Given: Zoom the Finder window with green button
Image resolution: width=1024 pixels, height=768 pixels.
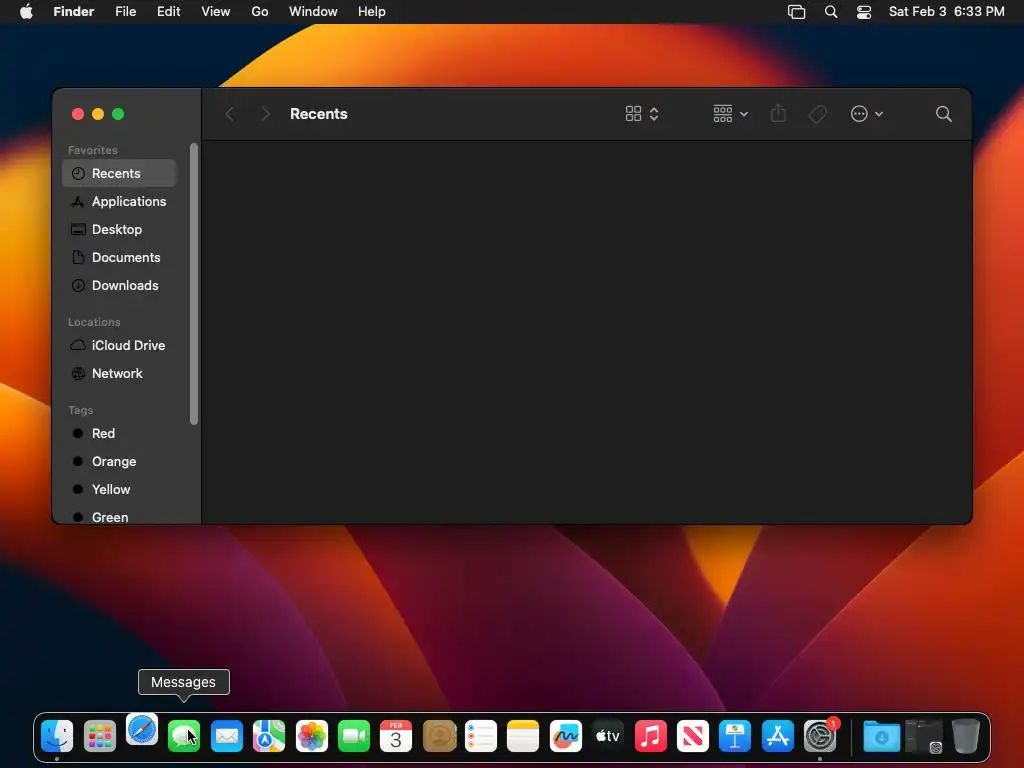Looking at the screenshot, I should (118, 114).
